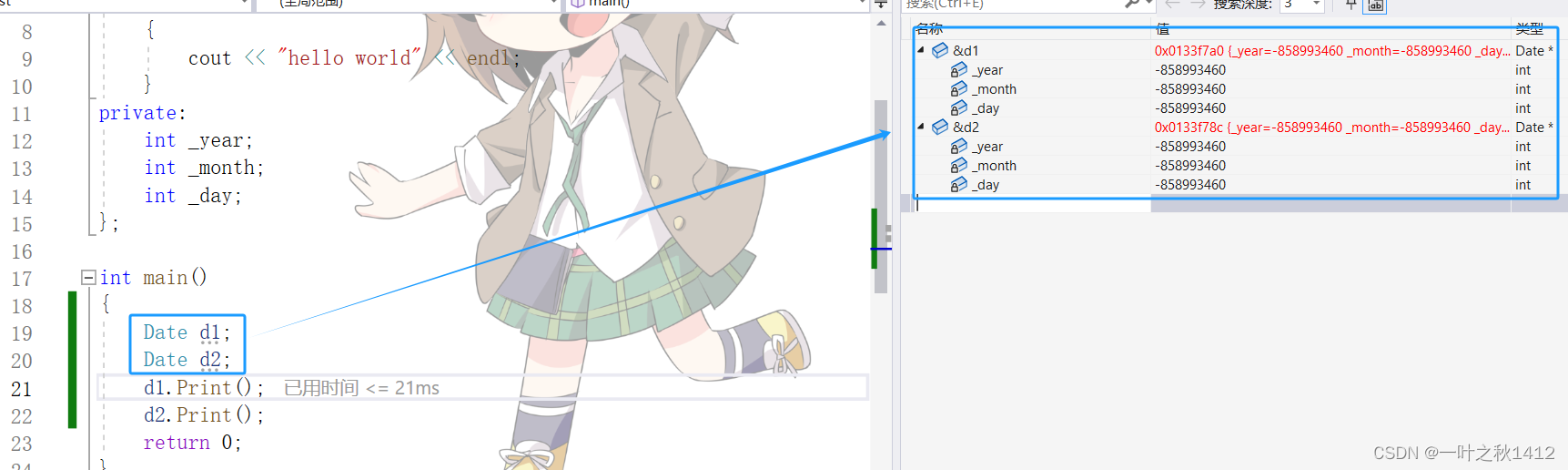Click the editor split-window icon above scrollbar

[x=881, y=5]
